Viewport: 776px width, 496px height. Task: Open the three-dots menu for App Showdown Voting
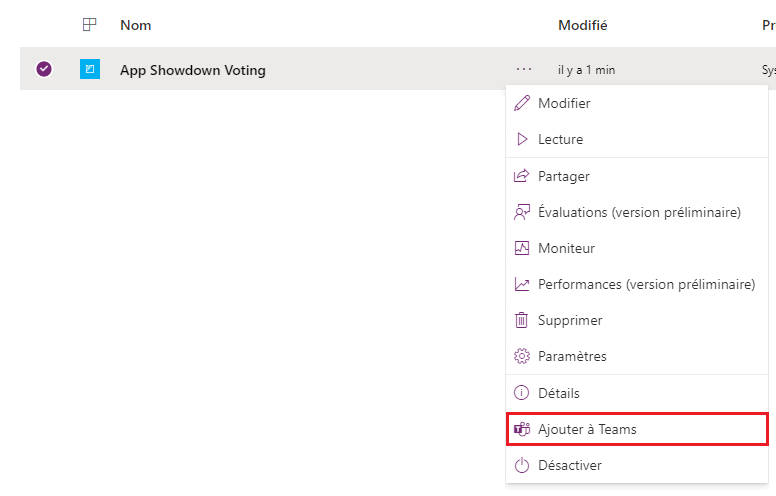point(524,69)
